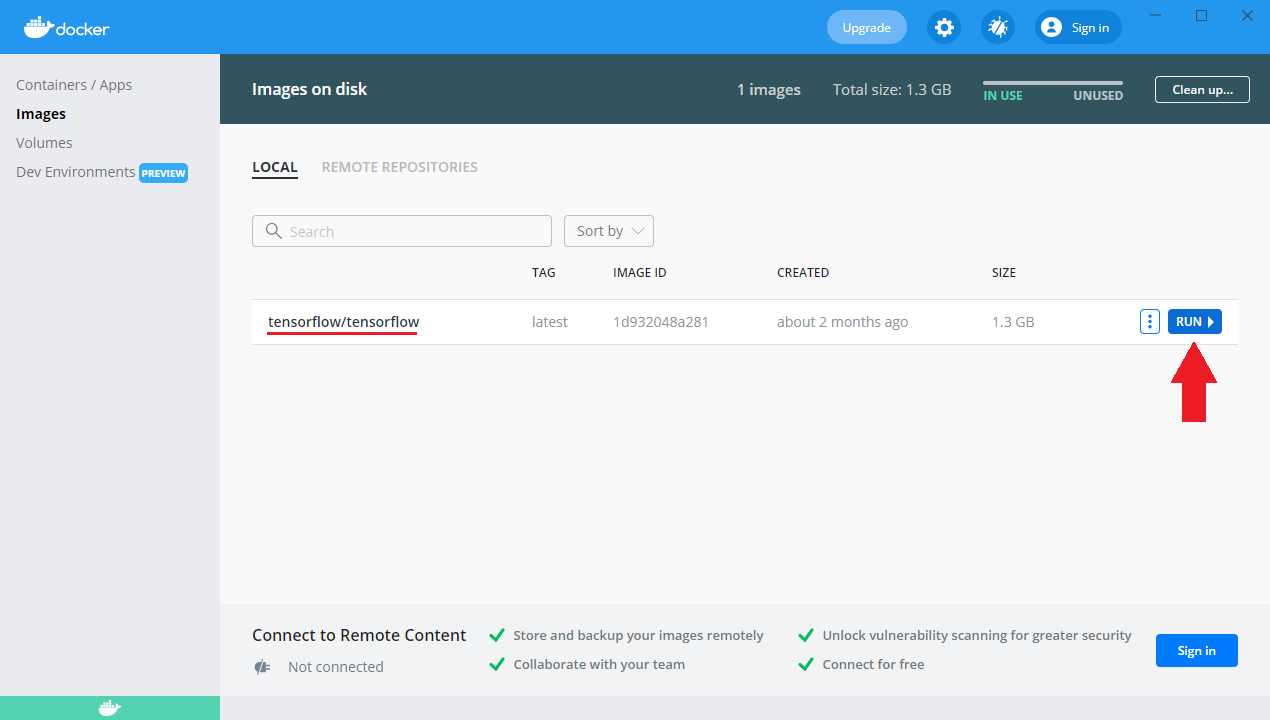Click the Docker logo in header
This screenshot has width=1270, height=720.
coord(66,27)
